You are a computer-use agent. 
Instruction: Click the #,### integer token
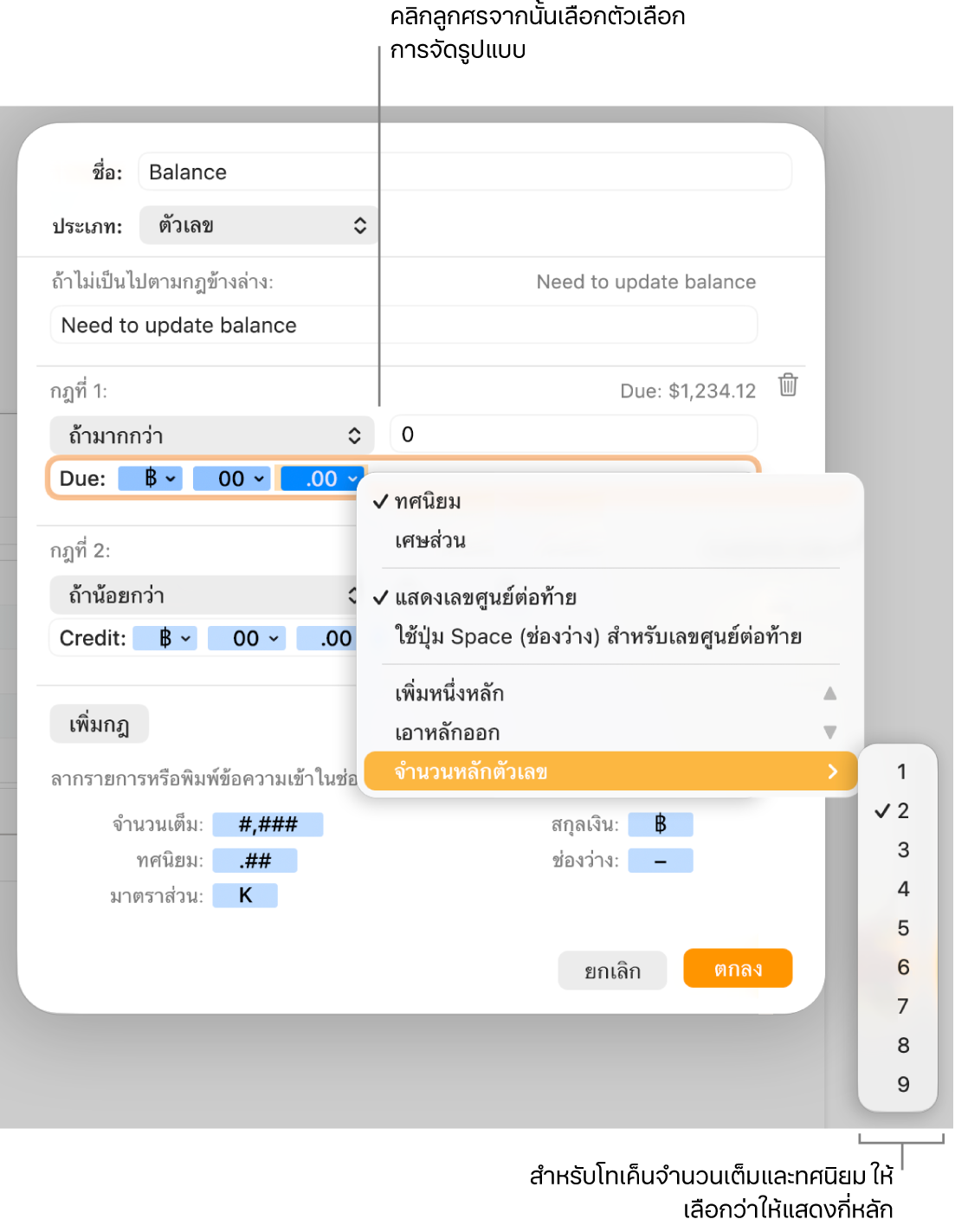pos(268,825)
